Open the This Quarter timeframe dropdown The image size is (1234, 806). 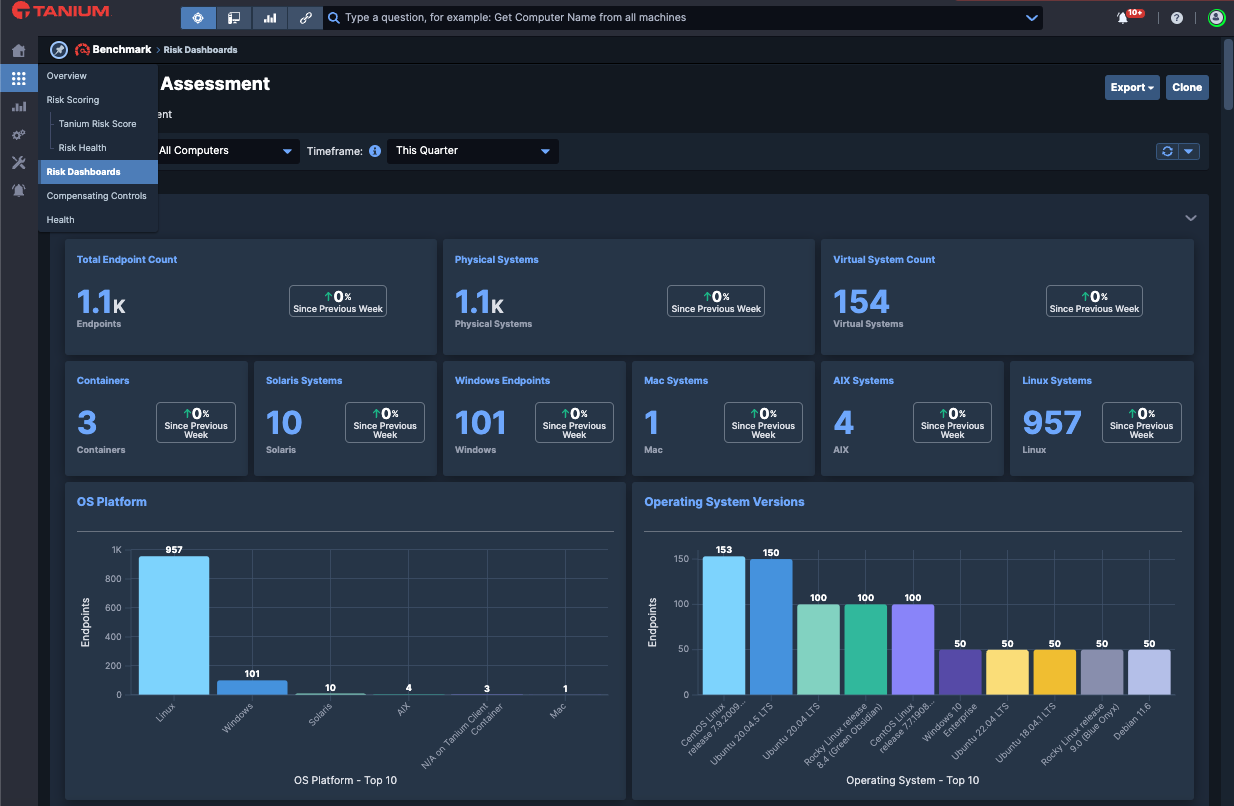(473, 151)
